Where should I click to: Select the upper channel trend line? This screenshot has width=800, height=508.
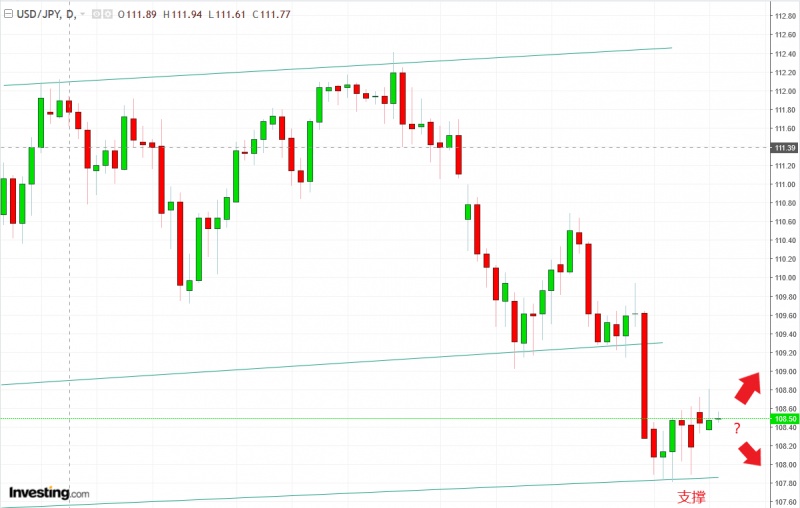pos(300,67)
